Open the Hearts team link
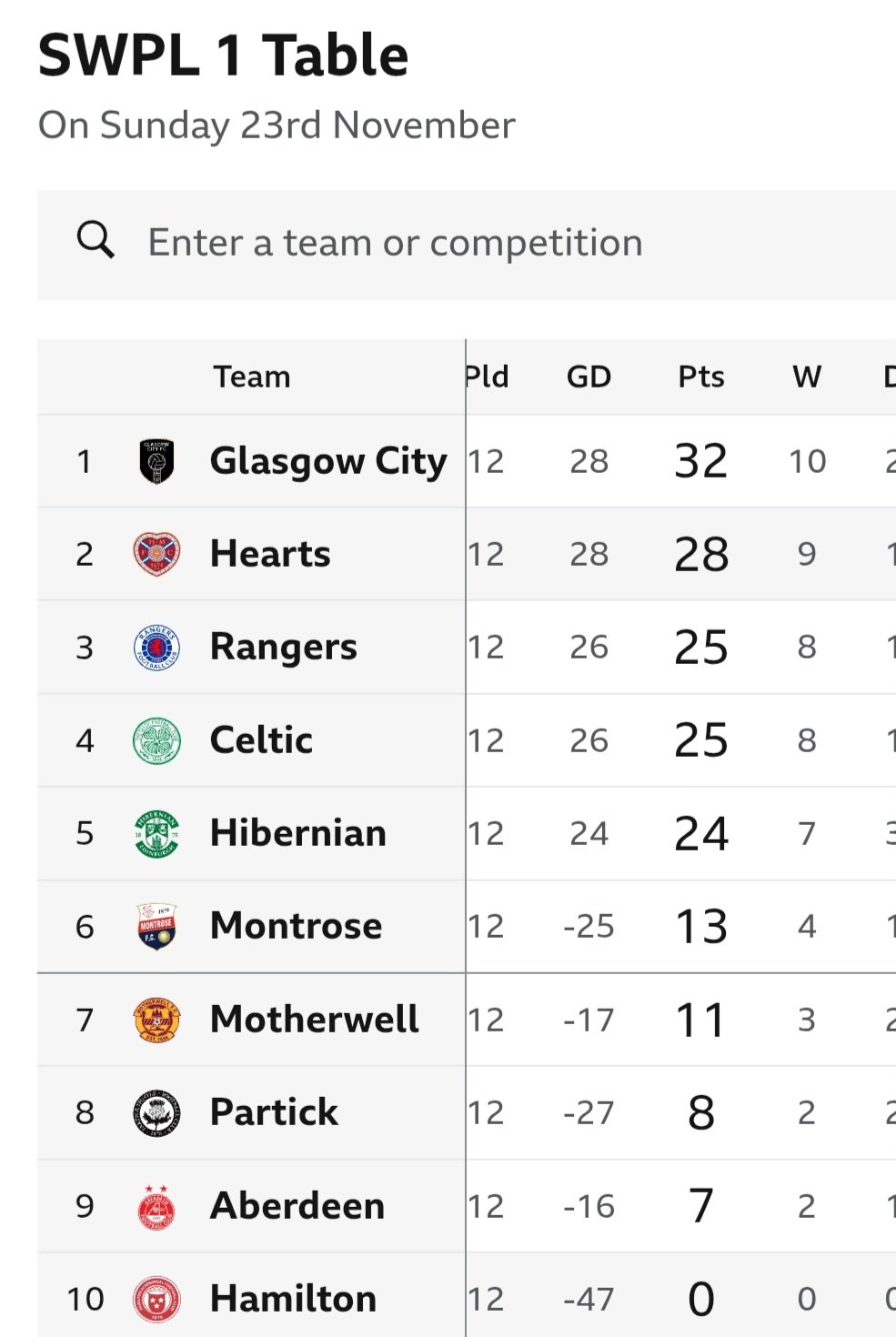This screenshot has height=1337, width=896. pyautogui.click(x=270, y=554)
